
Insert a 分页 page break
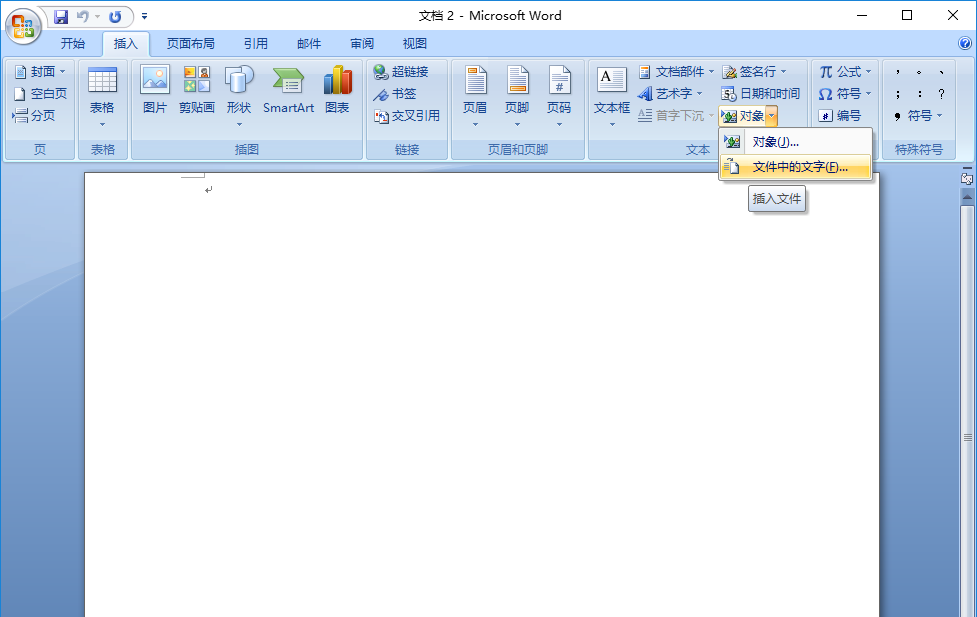(x=34, y=115)
